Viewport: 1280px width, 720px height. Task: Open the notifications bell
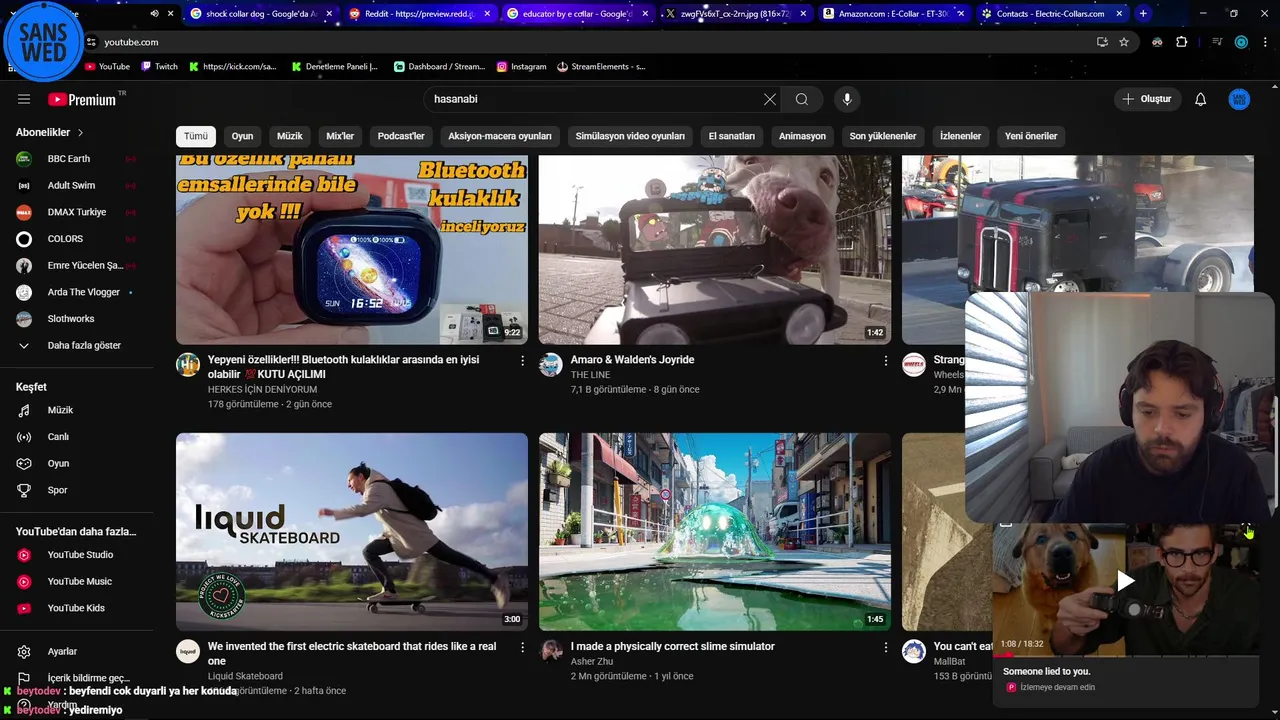1201,99
